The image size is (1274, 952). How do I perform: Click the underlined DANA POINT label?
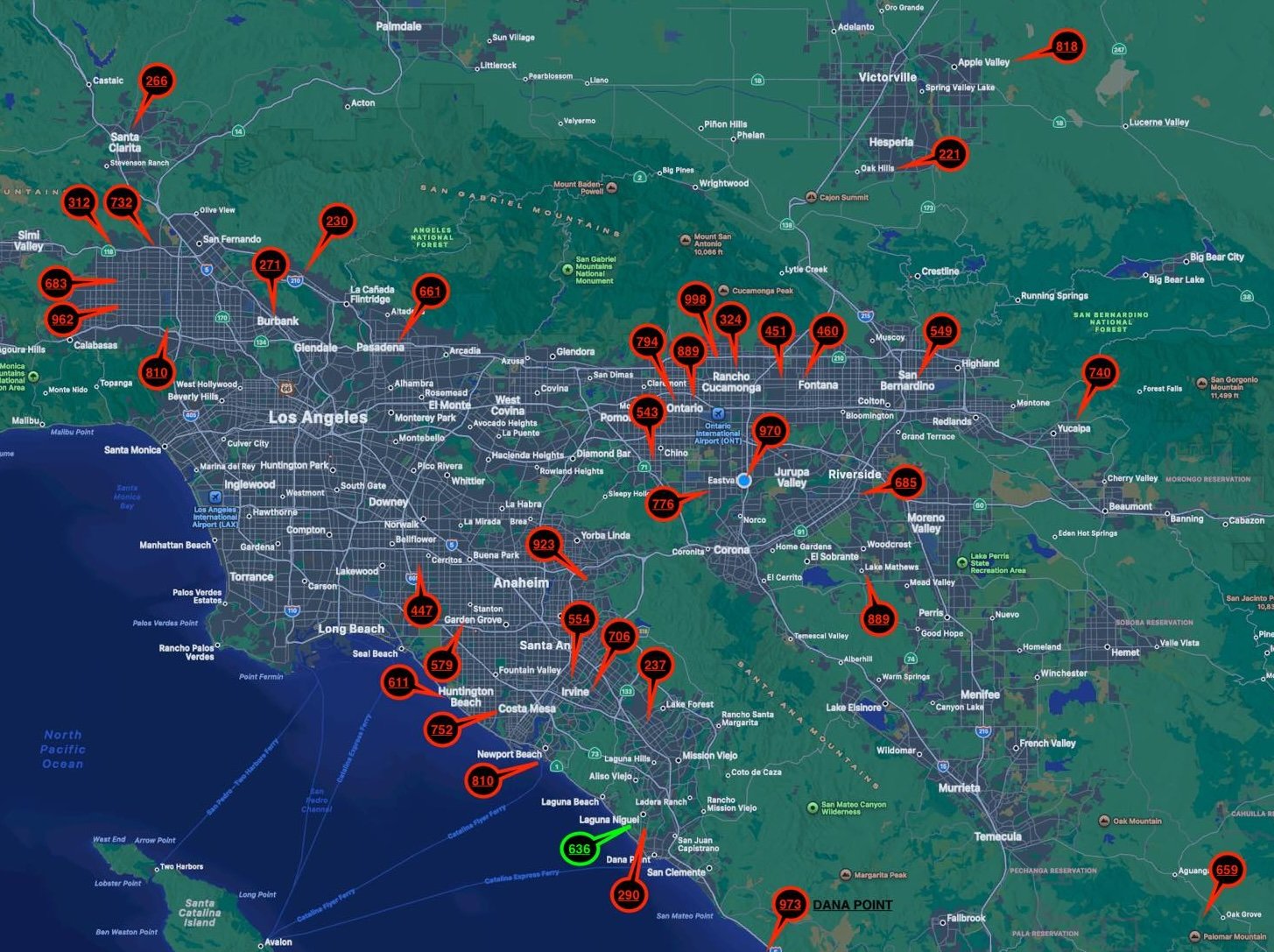852,905
